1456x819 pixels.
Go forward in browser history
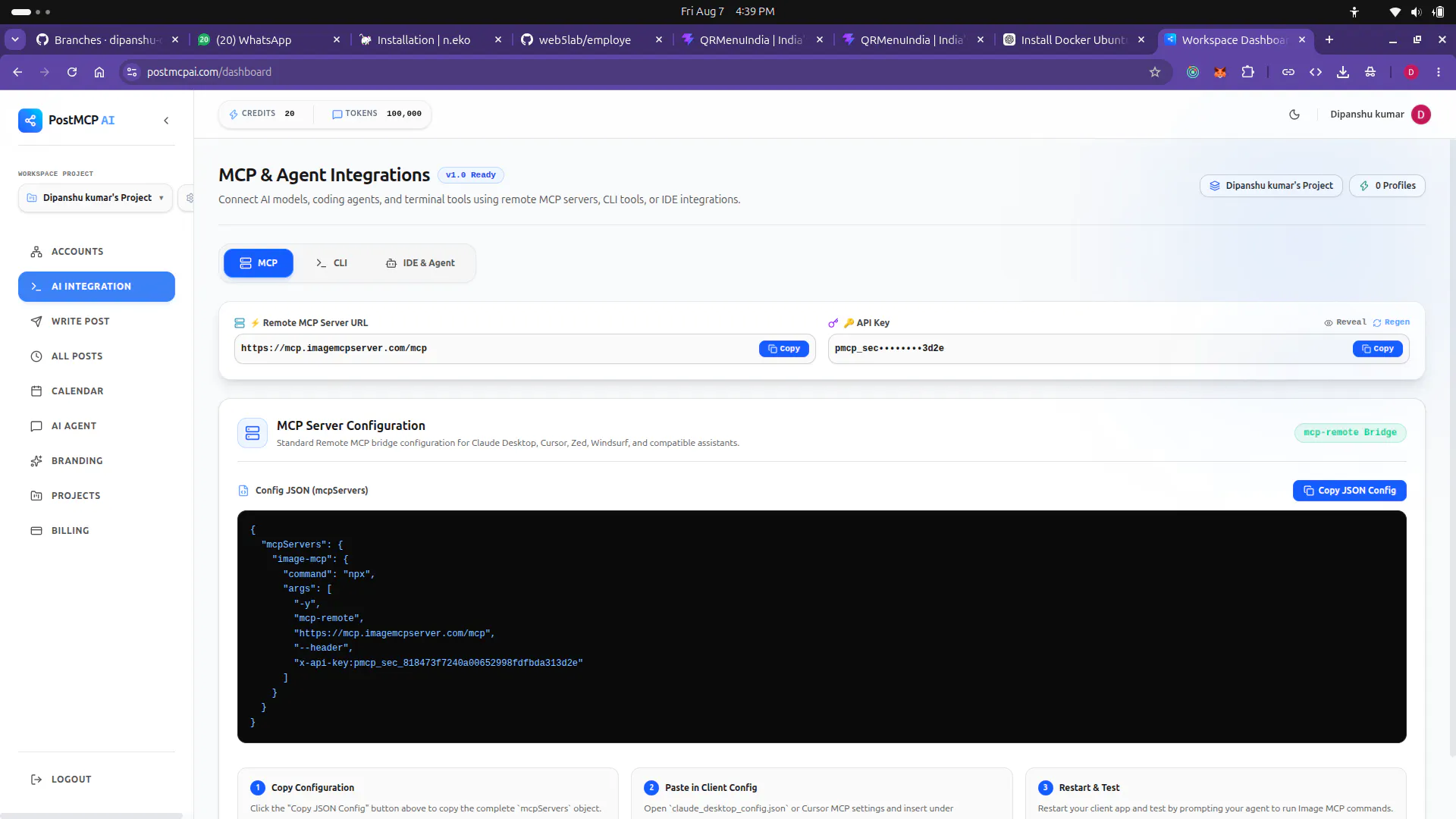click(x=45, y=72)
